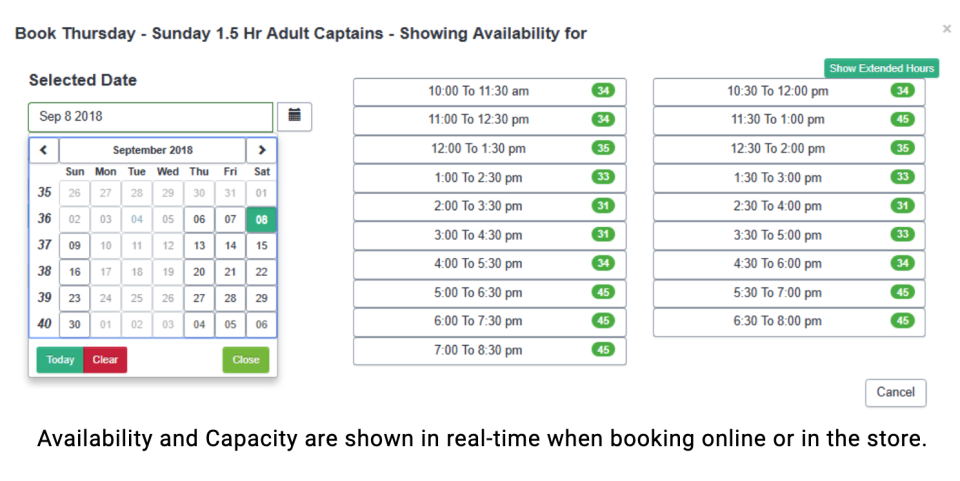Screen dimensions: 960x481
Task: Book the 3:00 To 4:30 pm slot
Action: pos(489,235)
